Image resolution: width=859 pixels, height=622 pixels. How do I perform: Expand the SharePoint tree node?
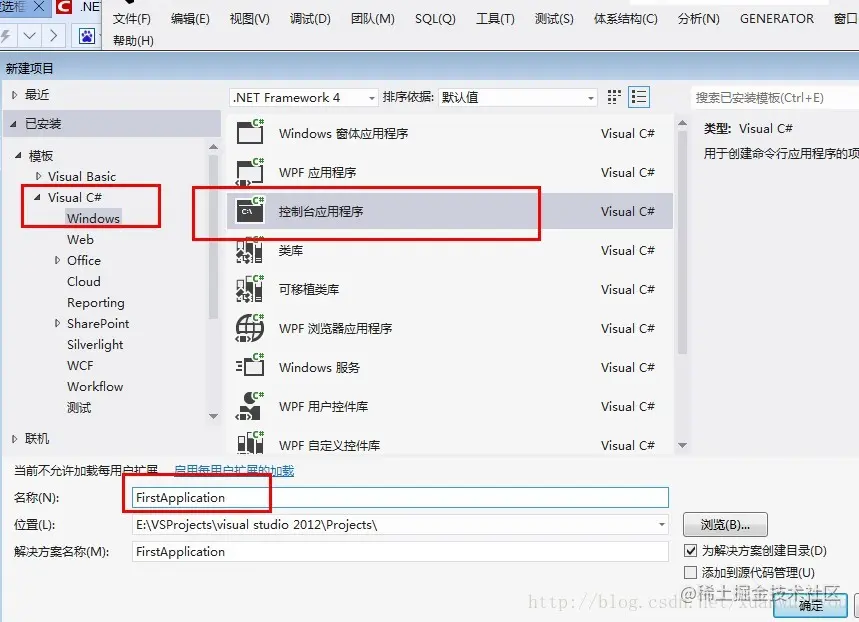58,323
